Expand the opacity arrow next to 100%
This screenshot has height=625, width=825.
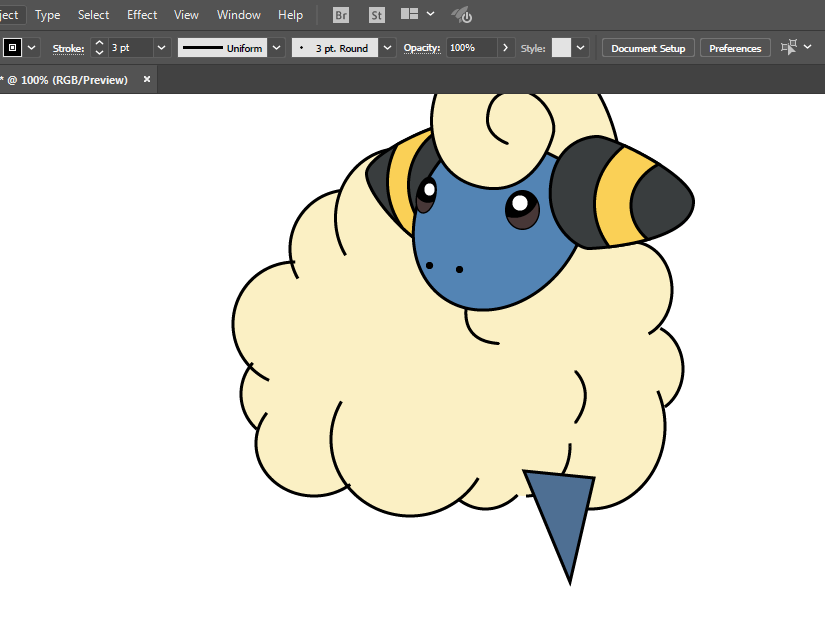(x=506, y=48)
